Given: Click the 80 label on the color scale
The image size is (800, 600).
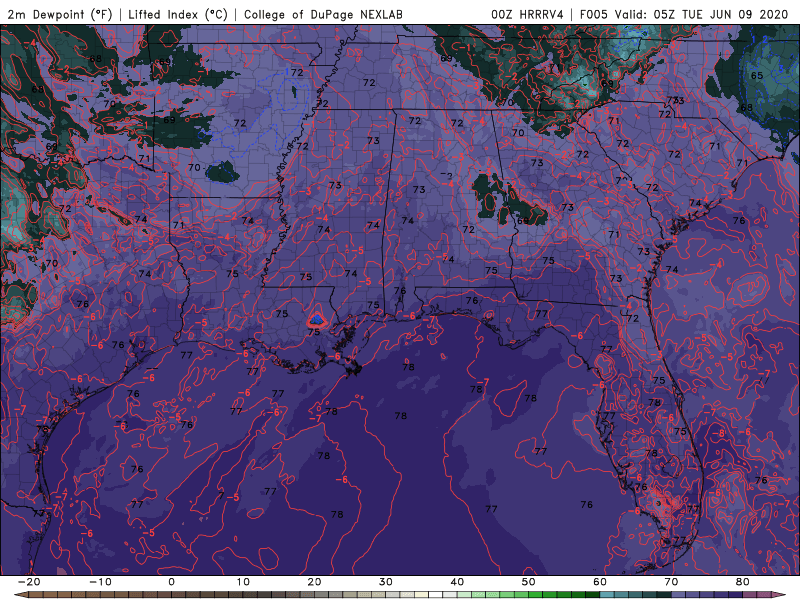Looking at the screenshot, I should [743, 582].
